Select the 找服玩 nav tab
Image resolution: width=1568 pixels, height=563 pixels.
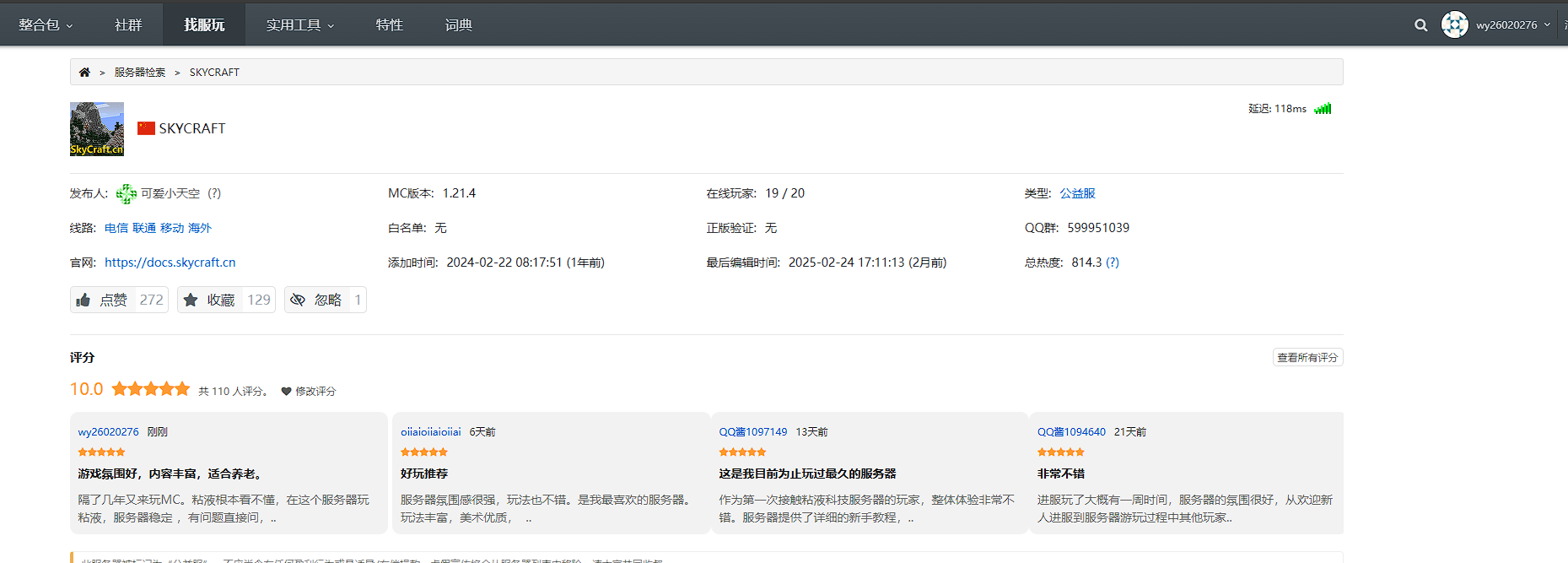click(204, 25)
